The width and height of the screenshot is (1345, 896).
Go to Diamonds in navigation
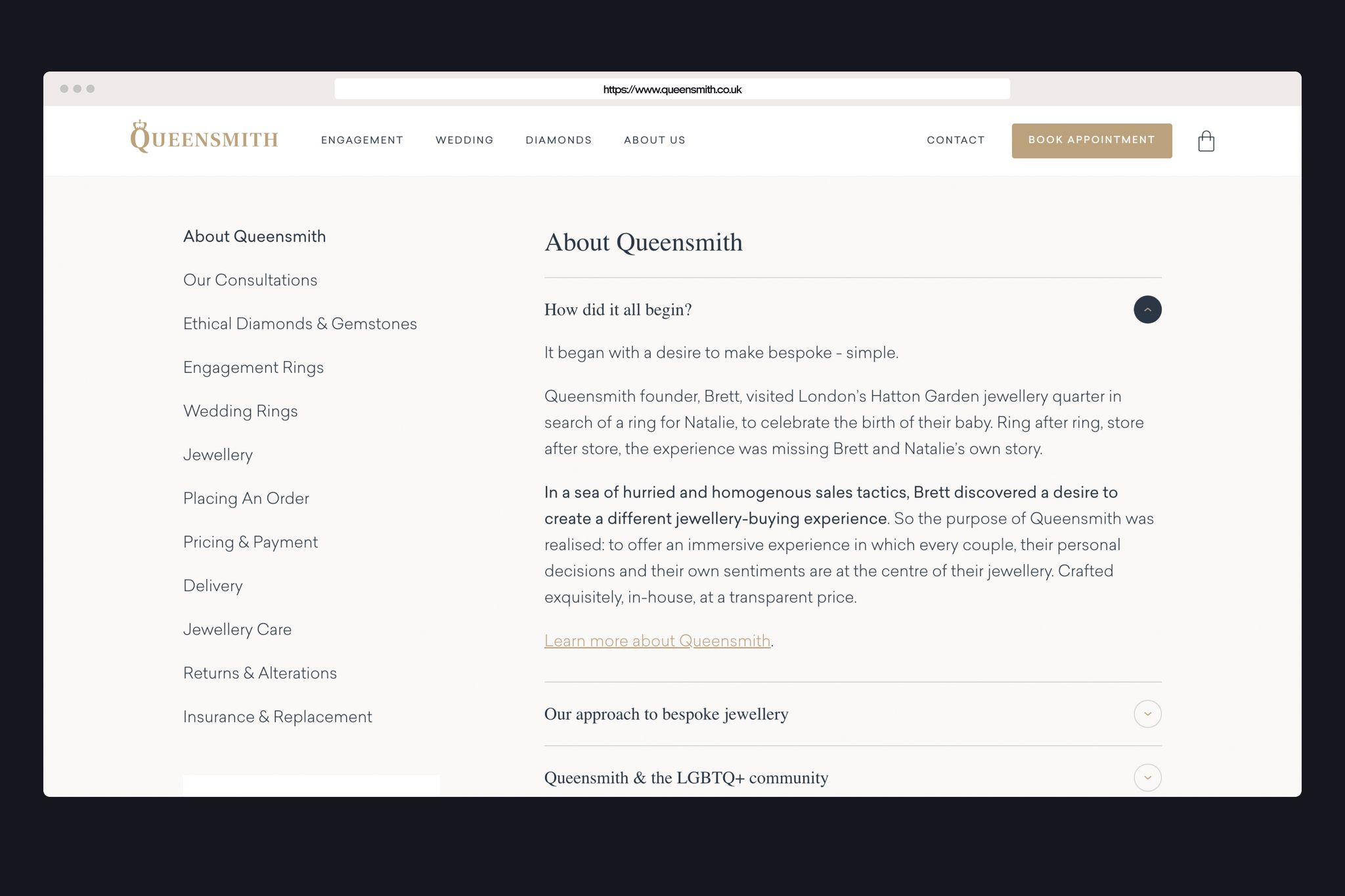[x=558, y=140]
